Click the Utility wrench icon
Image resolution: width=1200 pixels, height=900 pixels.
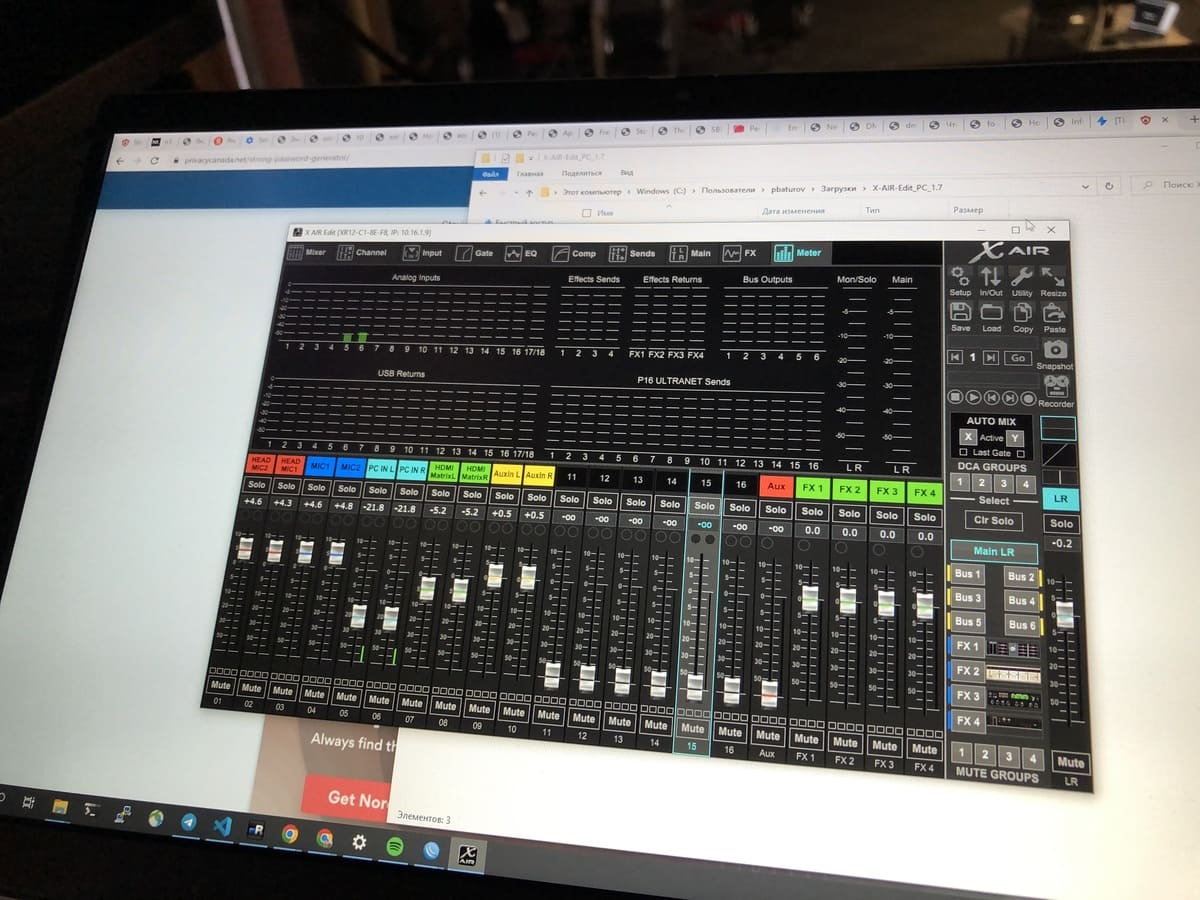tap(1022, 277)
